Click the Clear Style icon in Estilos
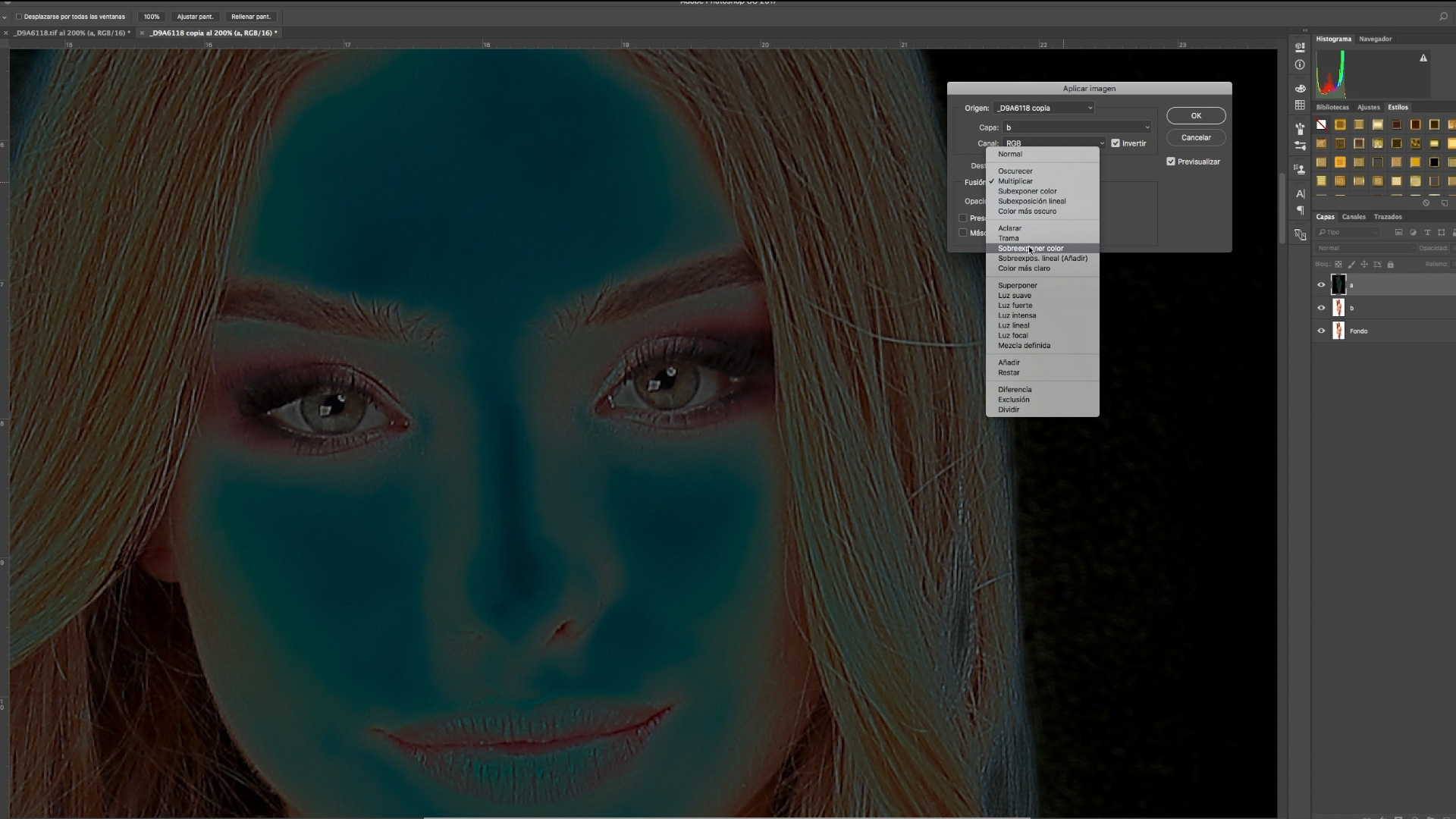 (1426, 203)
